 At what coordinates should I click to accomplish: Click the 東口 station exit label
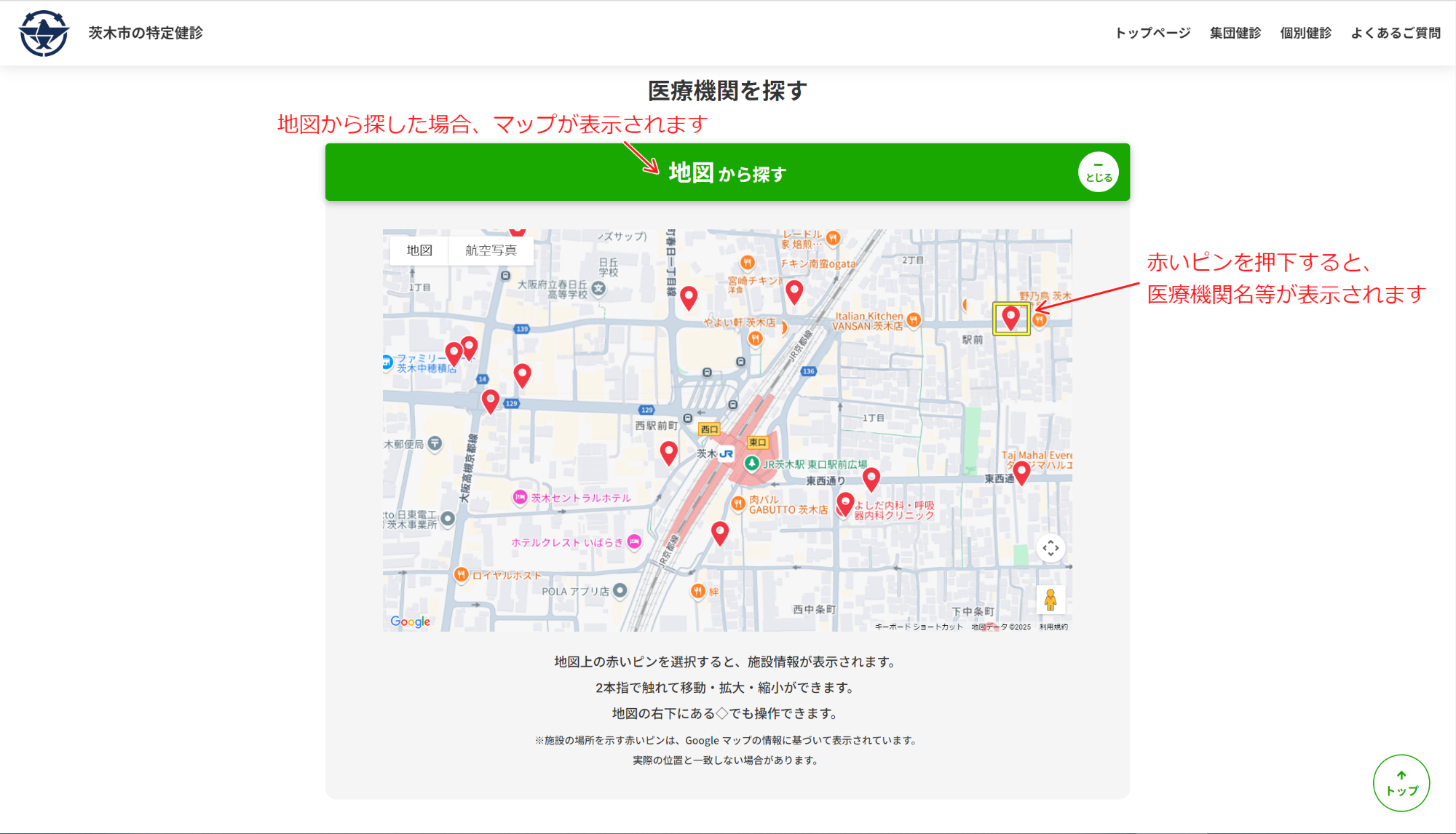pyautogui.click(x=757, y=442)
